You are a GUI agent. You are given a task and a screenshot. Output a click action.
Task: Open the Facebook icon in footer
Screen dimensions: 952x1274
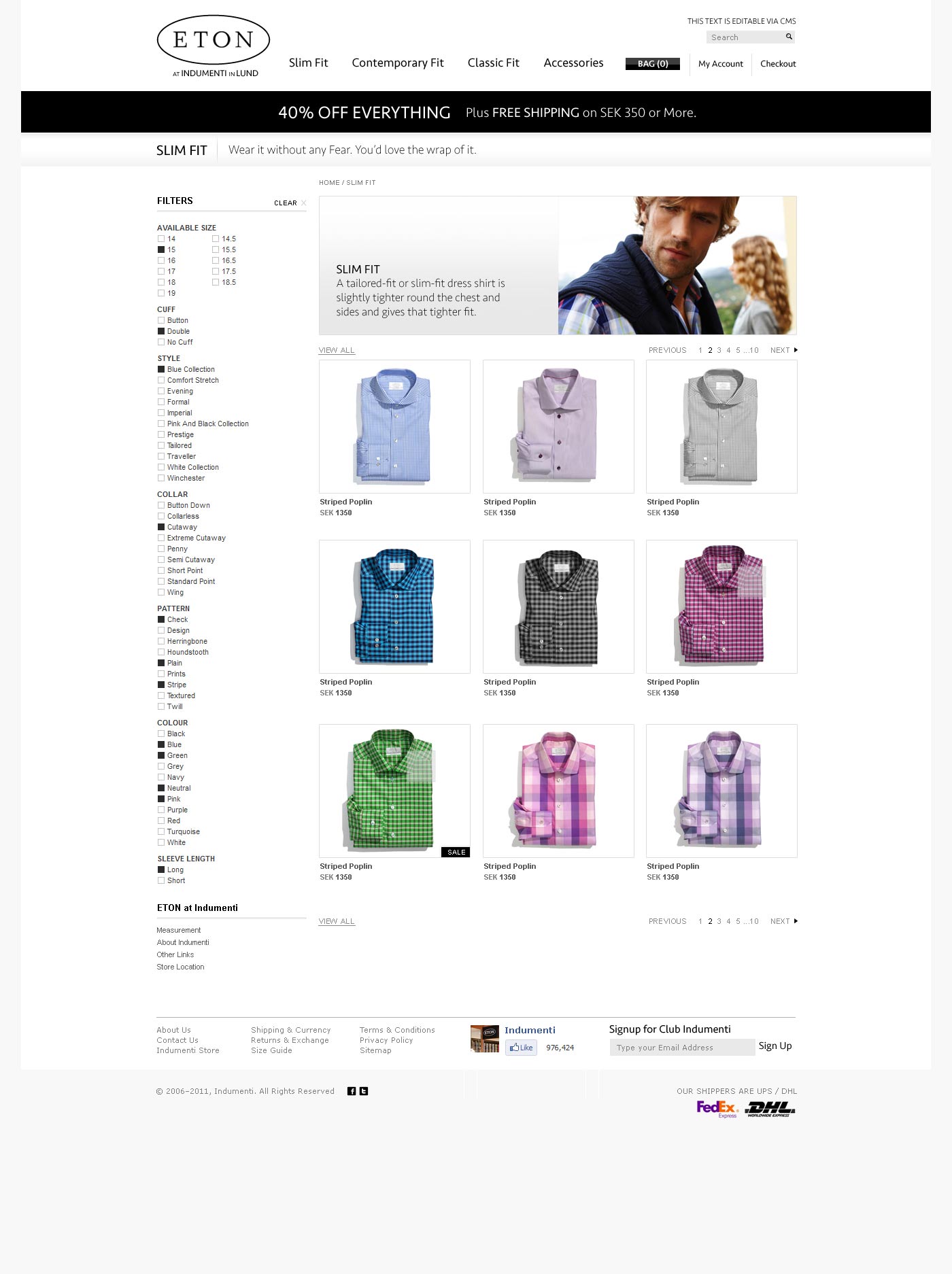pyautogui.click(x=352, y=1091)
